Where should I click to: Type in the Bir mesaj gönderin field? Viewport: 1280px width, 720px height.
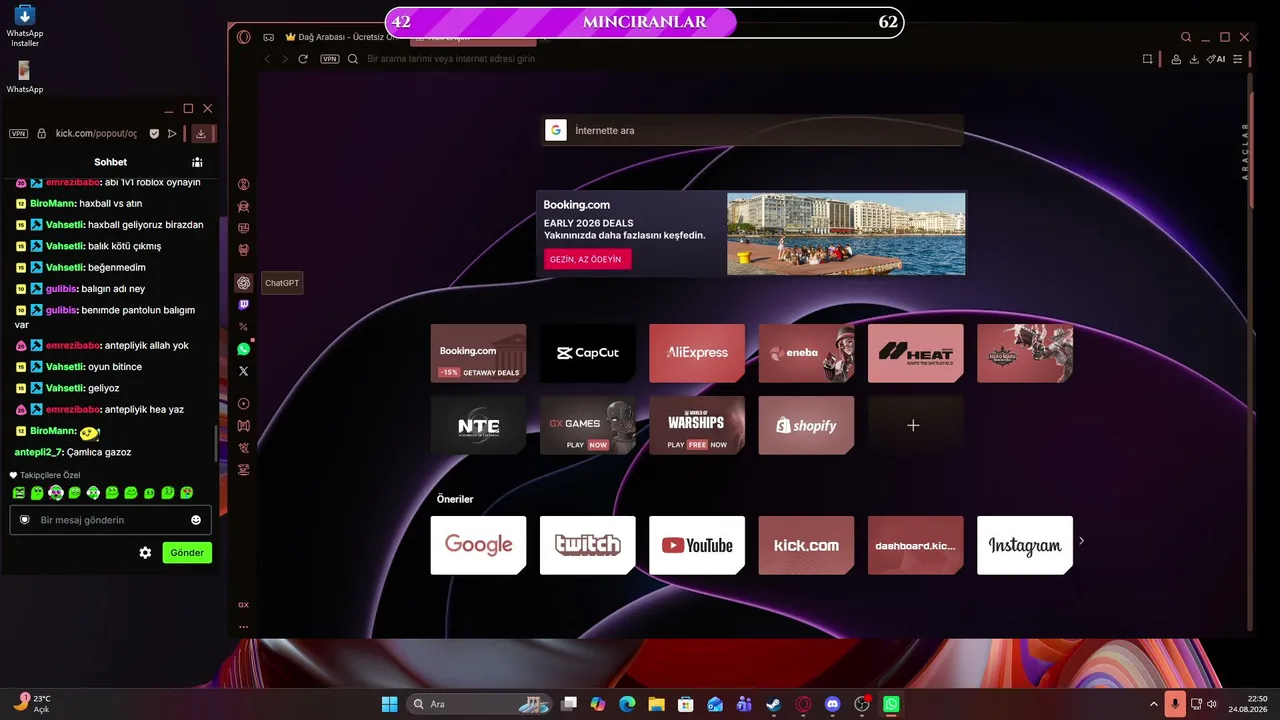pos(111,520)
